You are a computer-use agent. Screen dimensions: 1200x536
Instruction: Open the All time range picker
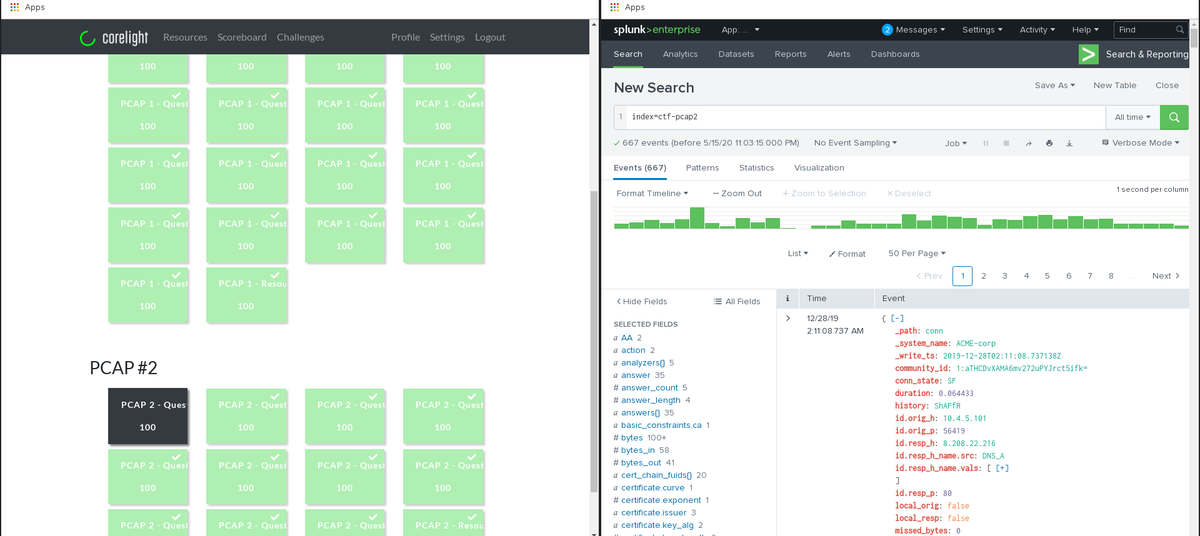click(1133, 118)
